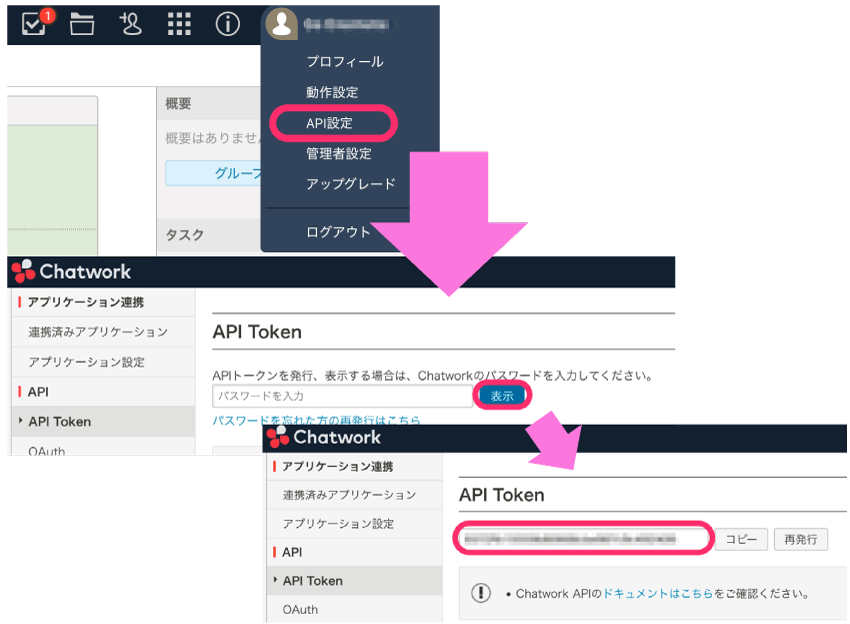The height and width of the screenshot is (624, 850).
Task: Click the 再発行 button
Action: pos(801,539)
